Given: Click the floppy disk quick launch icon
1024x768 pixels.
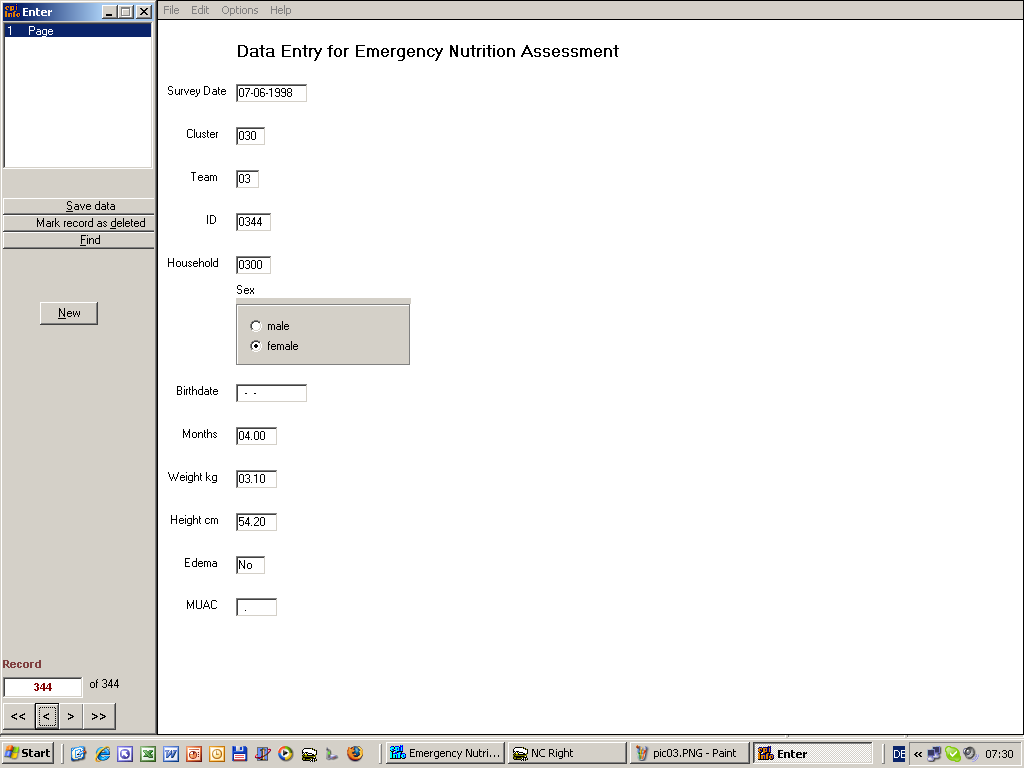Looking at the screenshot, I should tap(239, 754).
